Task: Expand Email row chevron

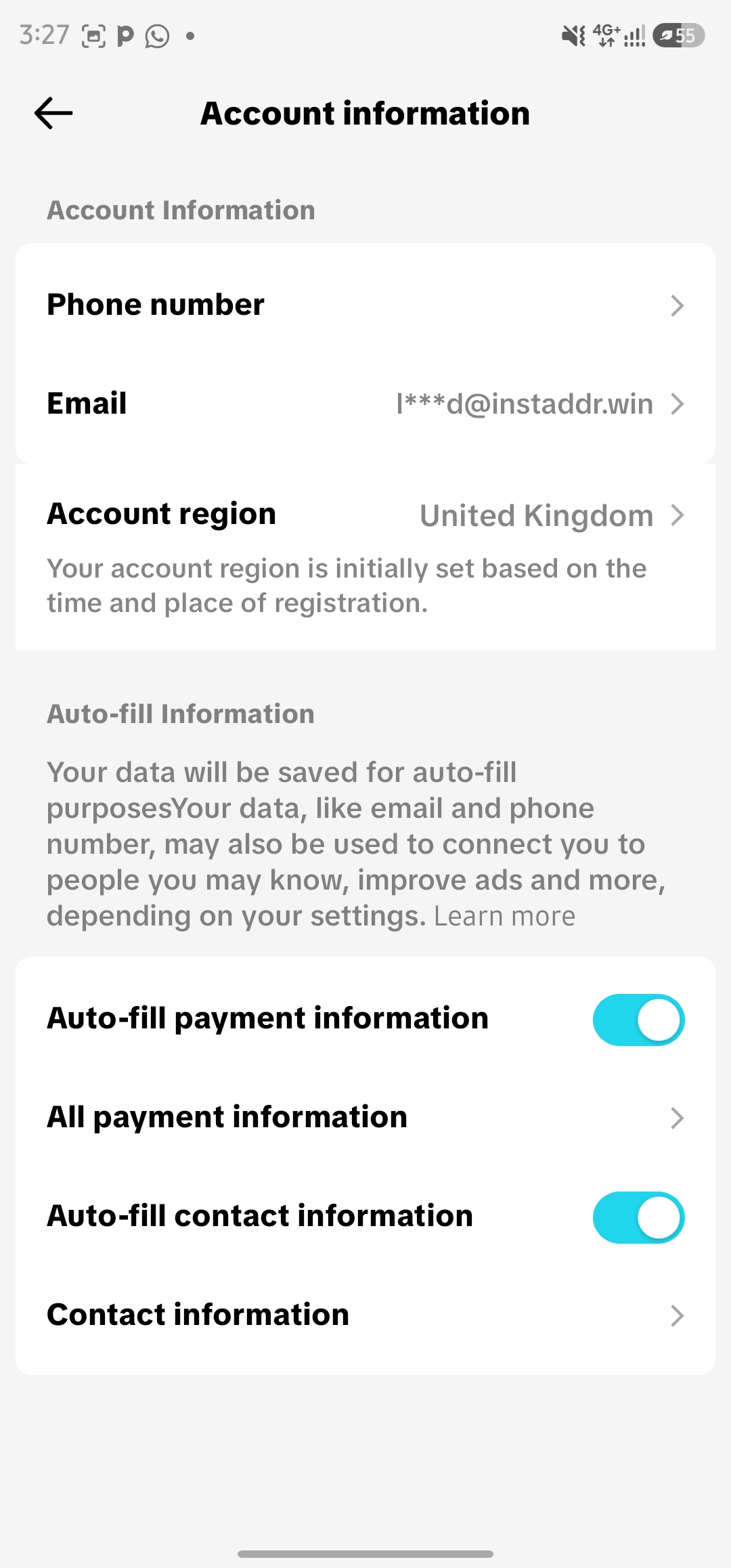Action: [677, 404]
